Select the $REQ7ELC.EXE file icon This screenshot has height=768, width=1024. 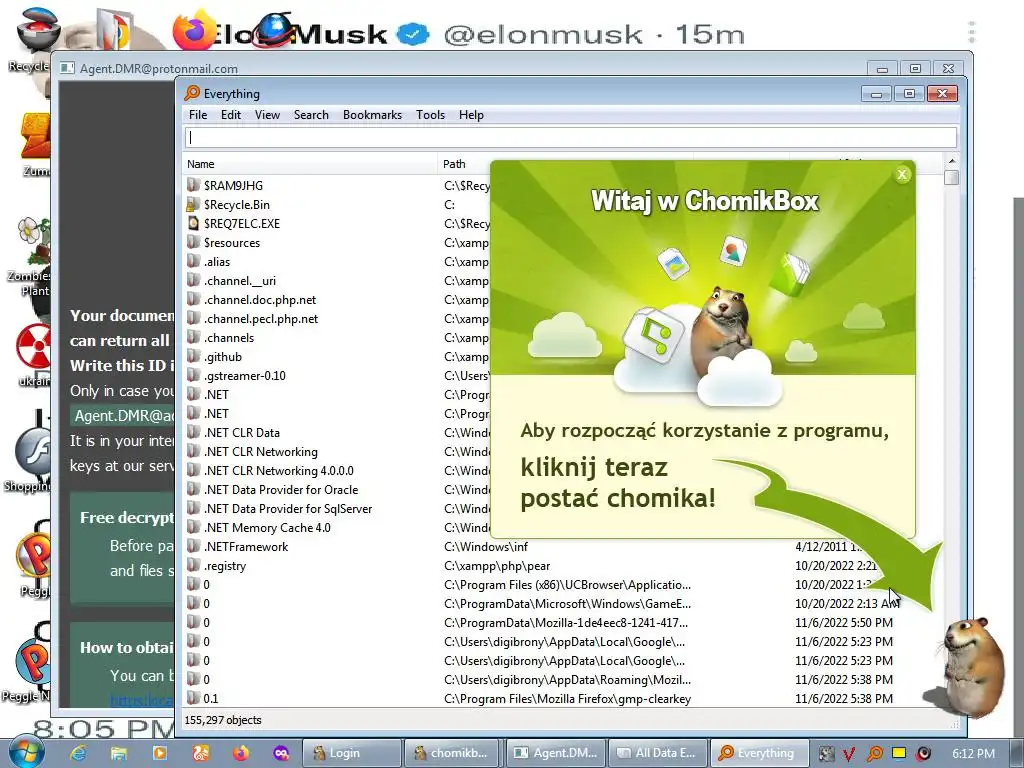[x=193, y=223]
